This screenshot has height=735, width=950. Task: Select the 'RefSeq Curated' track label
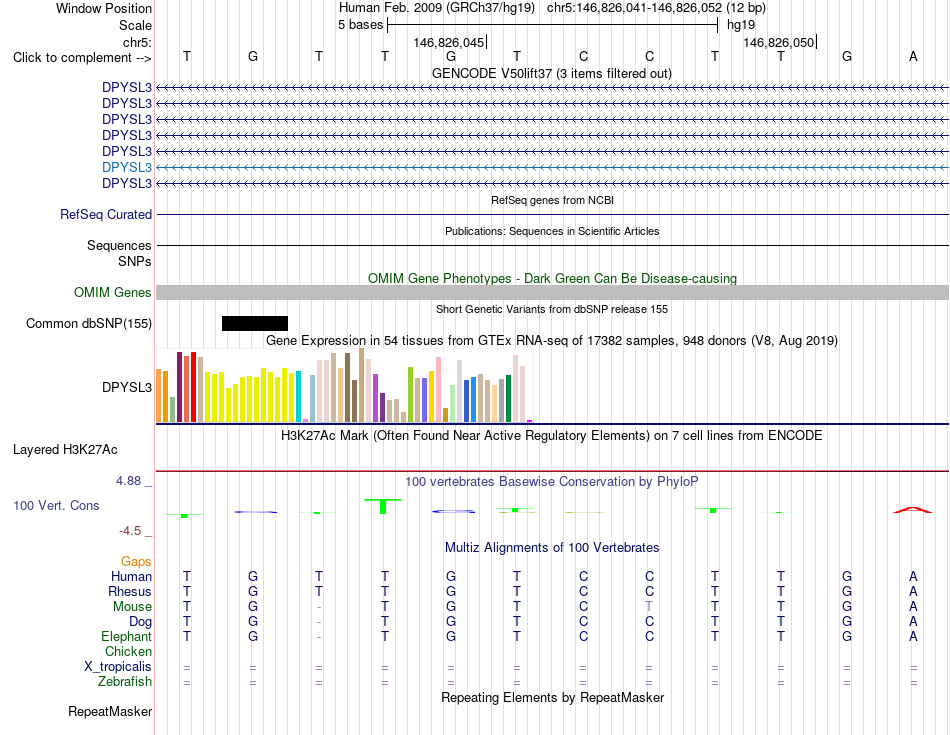pos(106,215)
